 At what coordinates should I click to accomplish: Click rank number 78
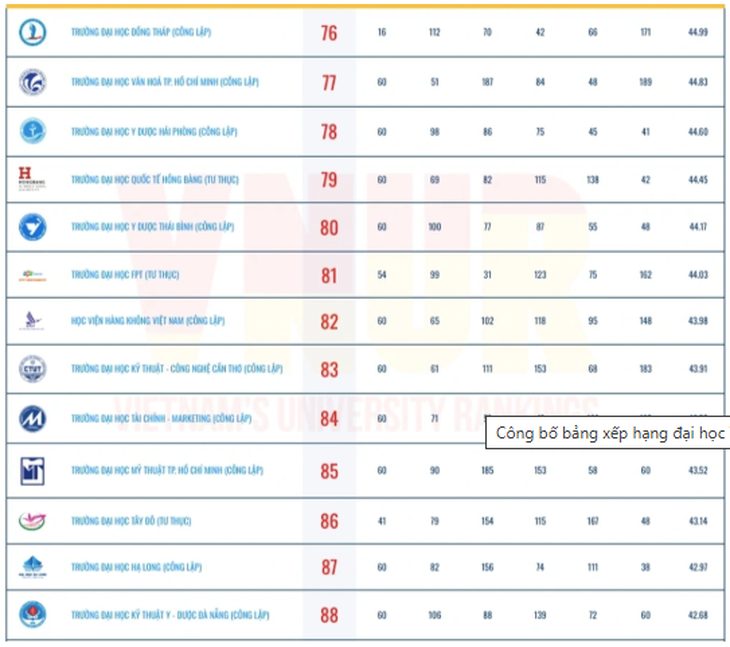[x=329, y=132]
